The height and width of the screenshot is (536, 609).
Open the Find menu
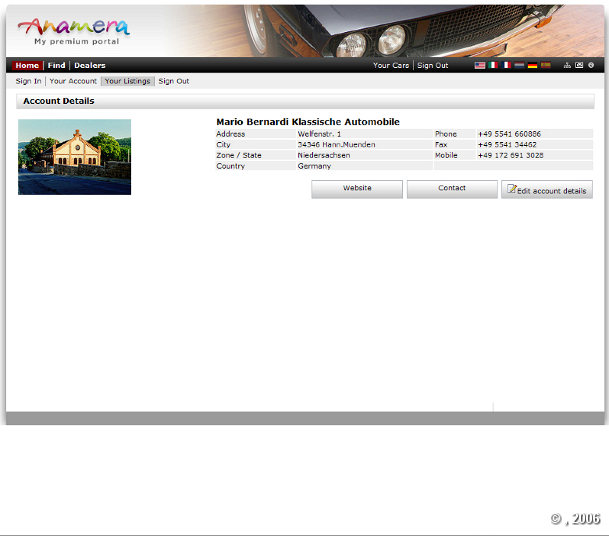[x=56, y=65]
